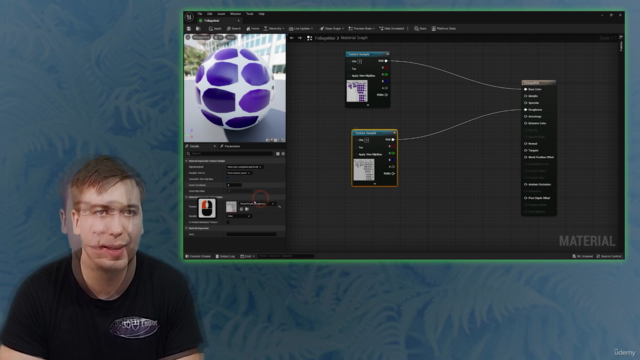The image size is (640, 360).
Task: Click the Metallic input pin
Action: pyautogui.click(x=526, y=96)
